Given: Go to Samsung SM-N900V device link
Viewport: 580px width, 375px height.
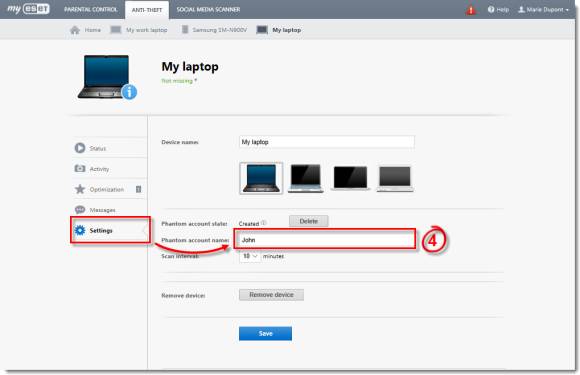Looking at the screenshot, I should [219, 30].
